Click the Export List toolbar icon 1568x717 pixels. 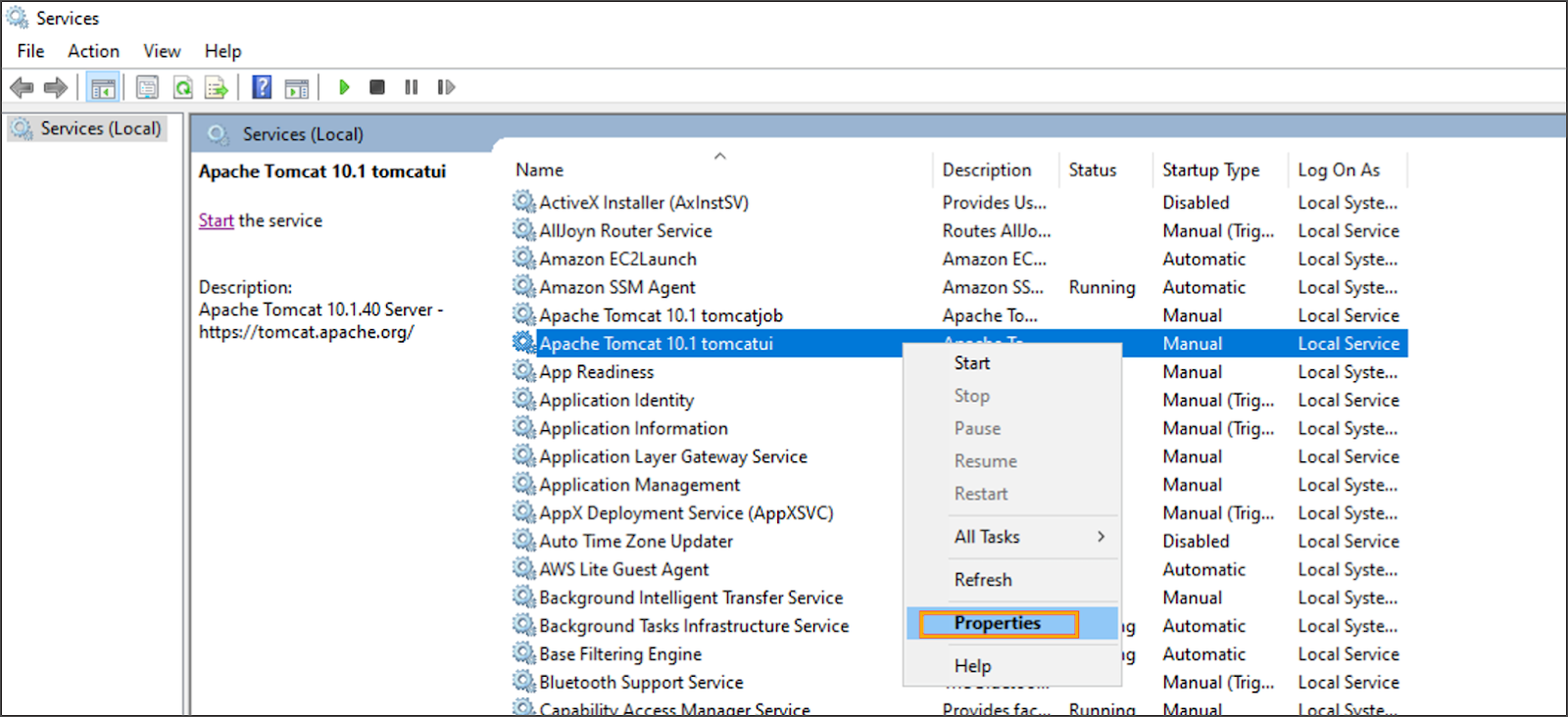[216, 87]
